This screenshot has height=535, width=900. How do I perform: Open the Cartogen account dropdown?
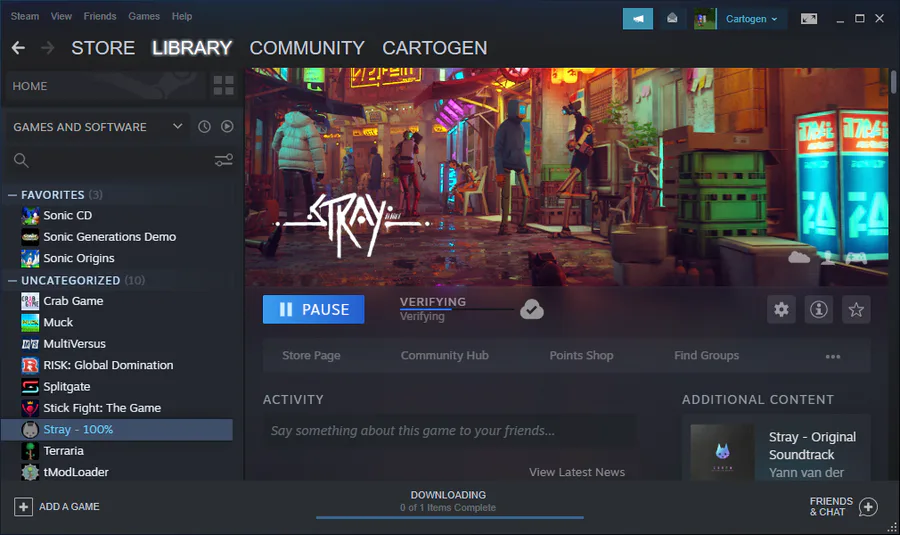click(x=751, y=19)
